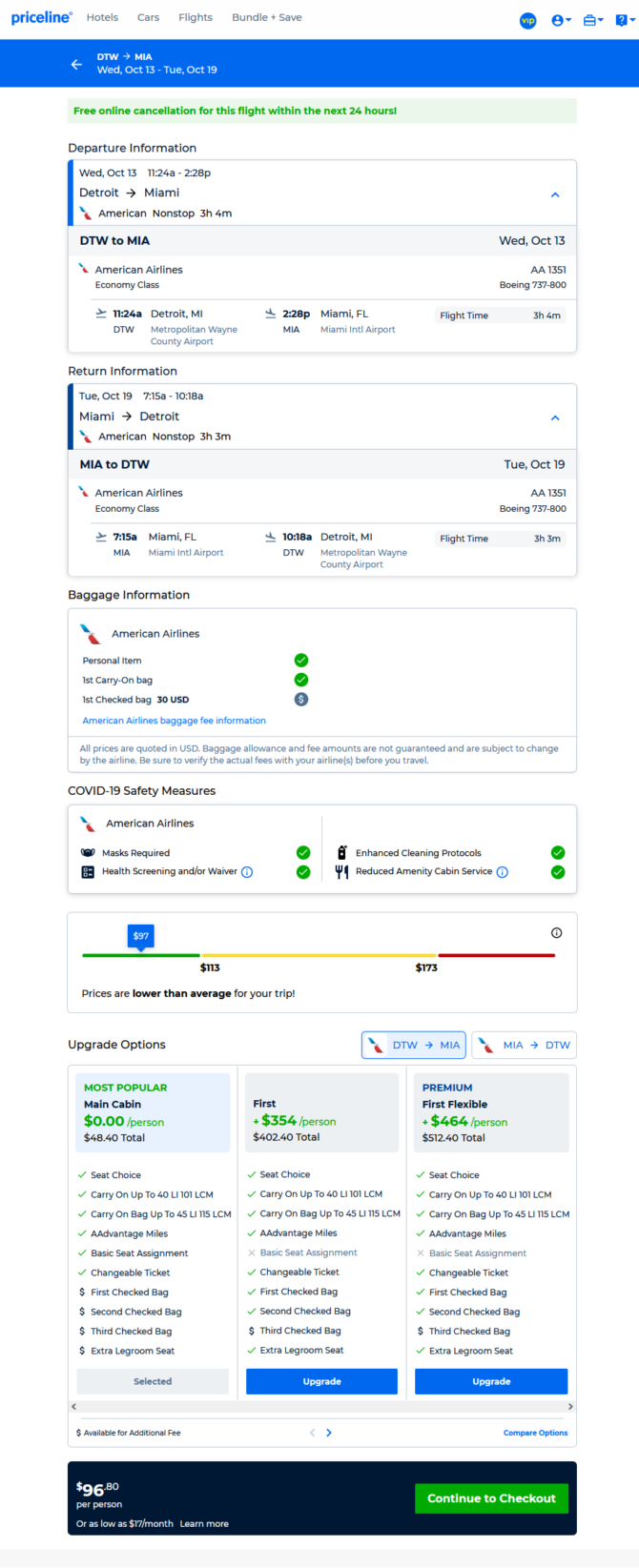639x1568 pixels.
Task: Select the MIA → DTW upgrade tab
Action: tap(525, 1045)
